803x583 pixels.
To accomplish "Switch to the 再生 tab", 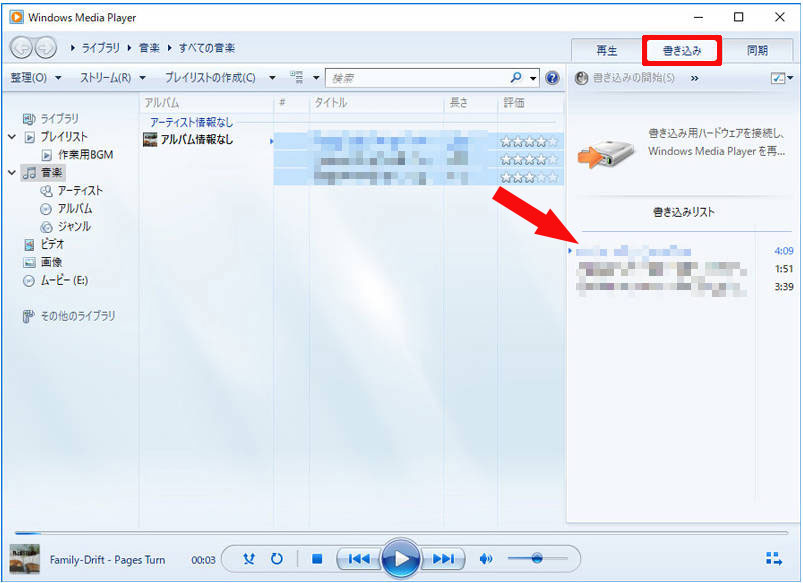I will click(606, 50).
